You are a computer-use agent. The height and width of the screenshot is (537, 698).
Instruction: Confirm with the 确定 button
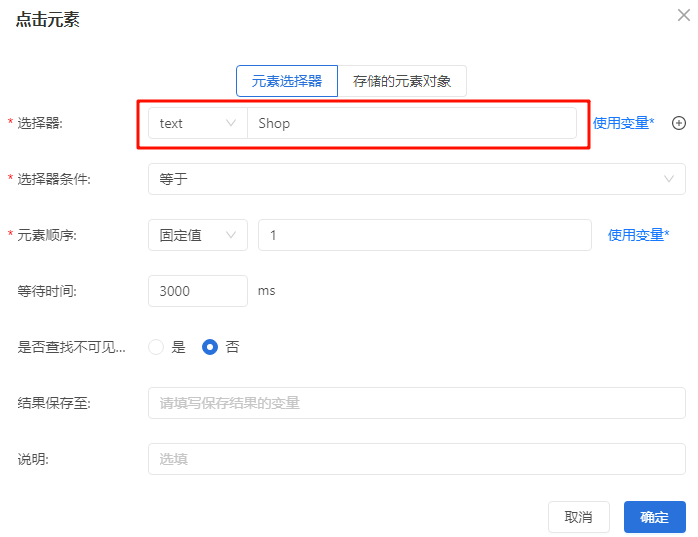coord(654,517)
